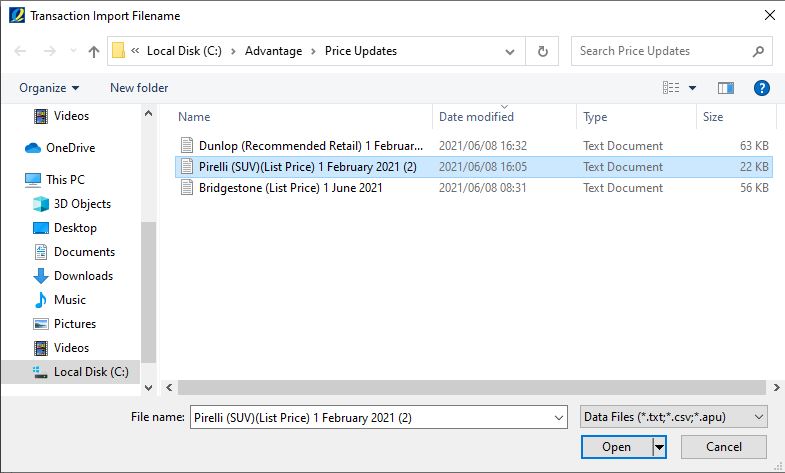Expand the address bar history dropdown
The width and height of the screenshot is (785, 473).
[510, 51]
